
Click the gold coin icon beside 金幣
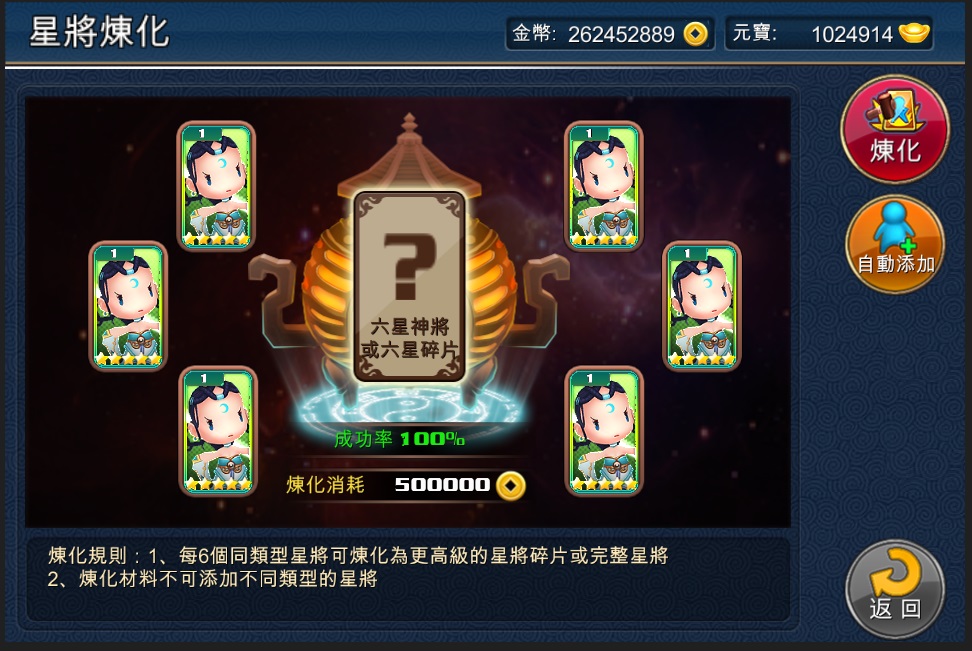(x=696, y=33)
